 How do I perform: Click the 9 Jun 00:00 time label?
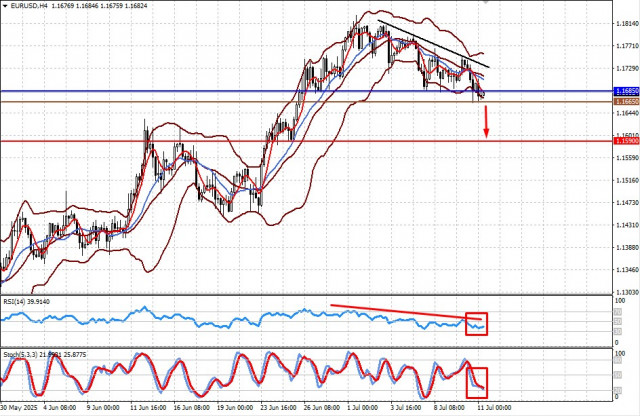103,407
